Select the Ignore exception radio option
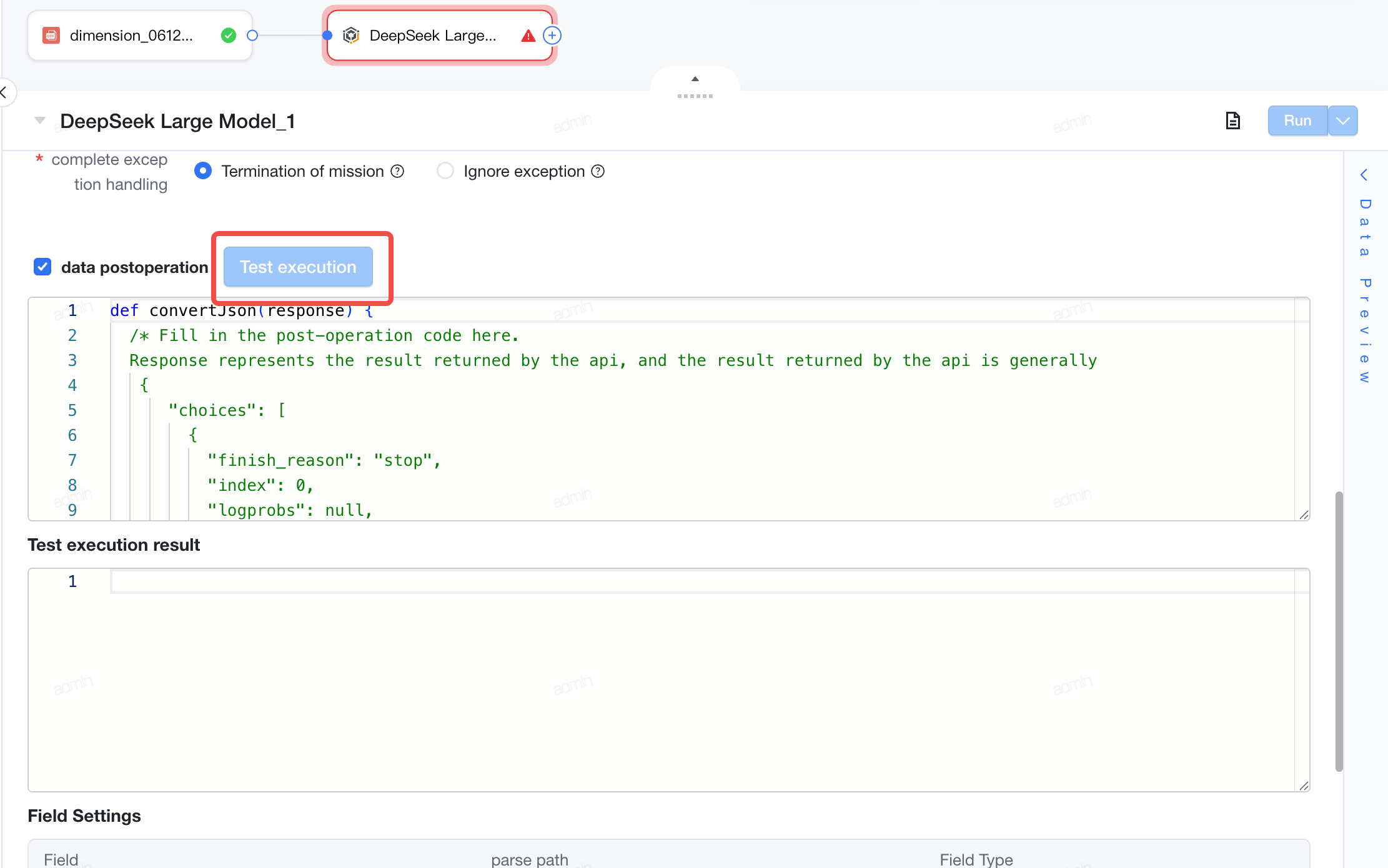 click(445, 170)
